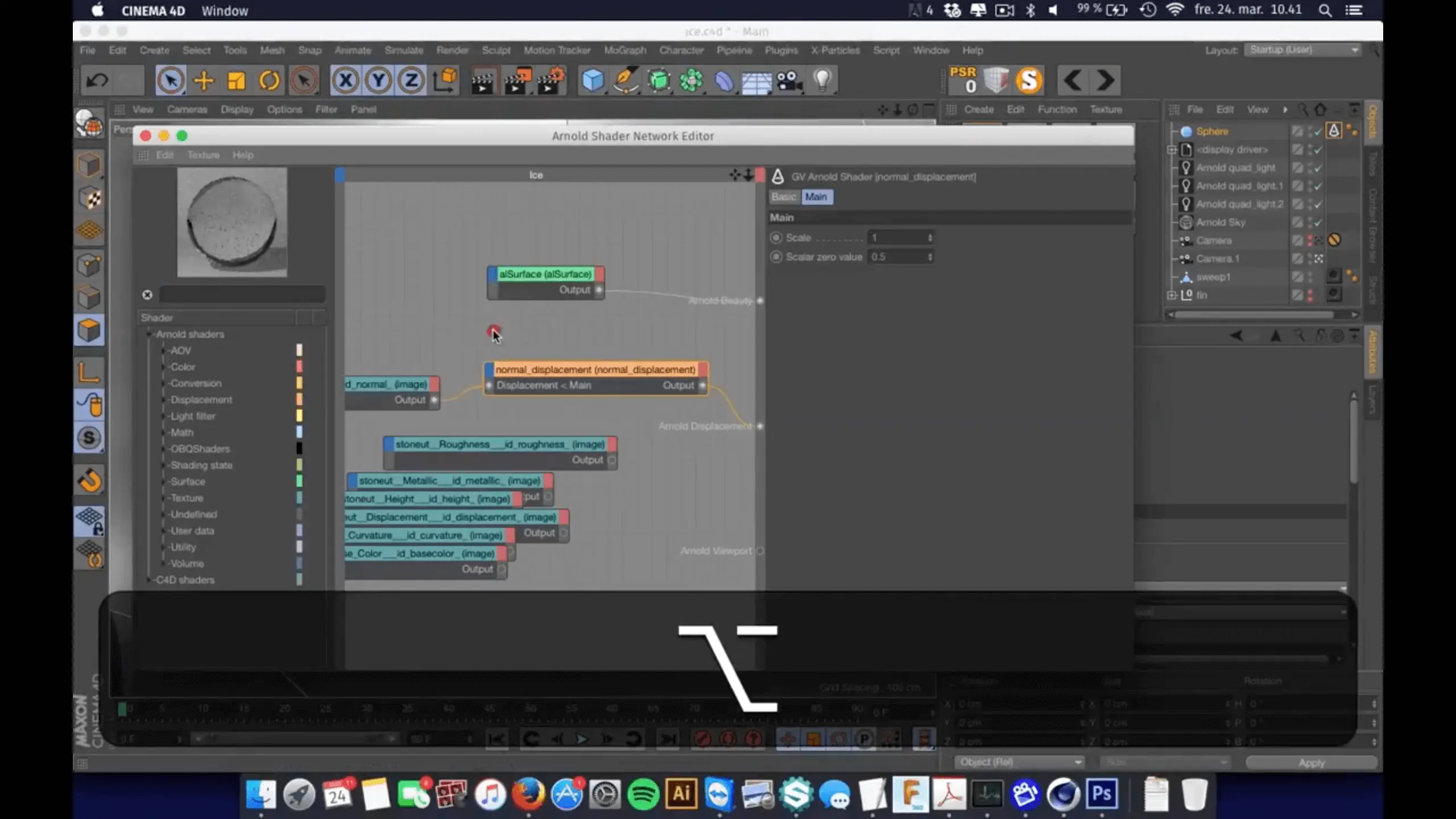Select the Live Selection tool
The width and height of the screenshot is (1456, 819).
pyautogui.click(x=171, y=81)
